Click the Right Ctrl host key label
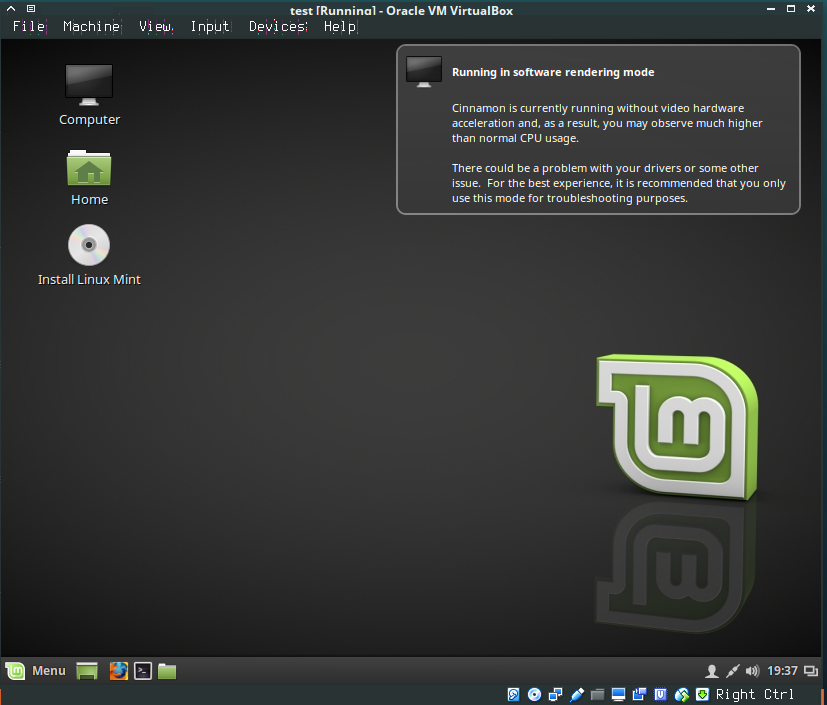Screen dimensions: 827x705 coord(755,694)
